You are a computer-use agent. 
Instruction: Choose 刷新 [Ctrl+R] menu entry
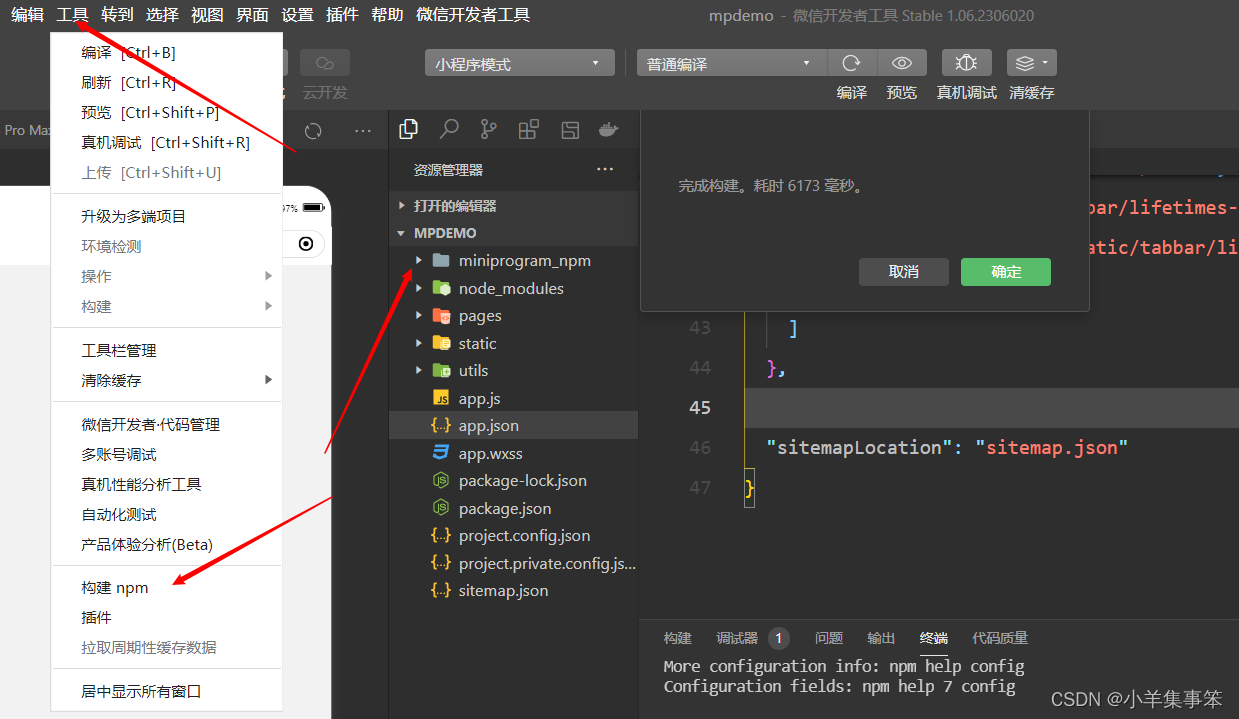click(x=167, y=82)
